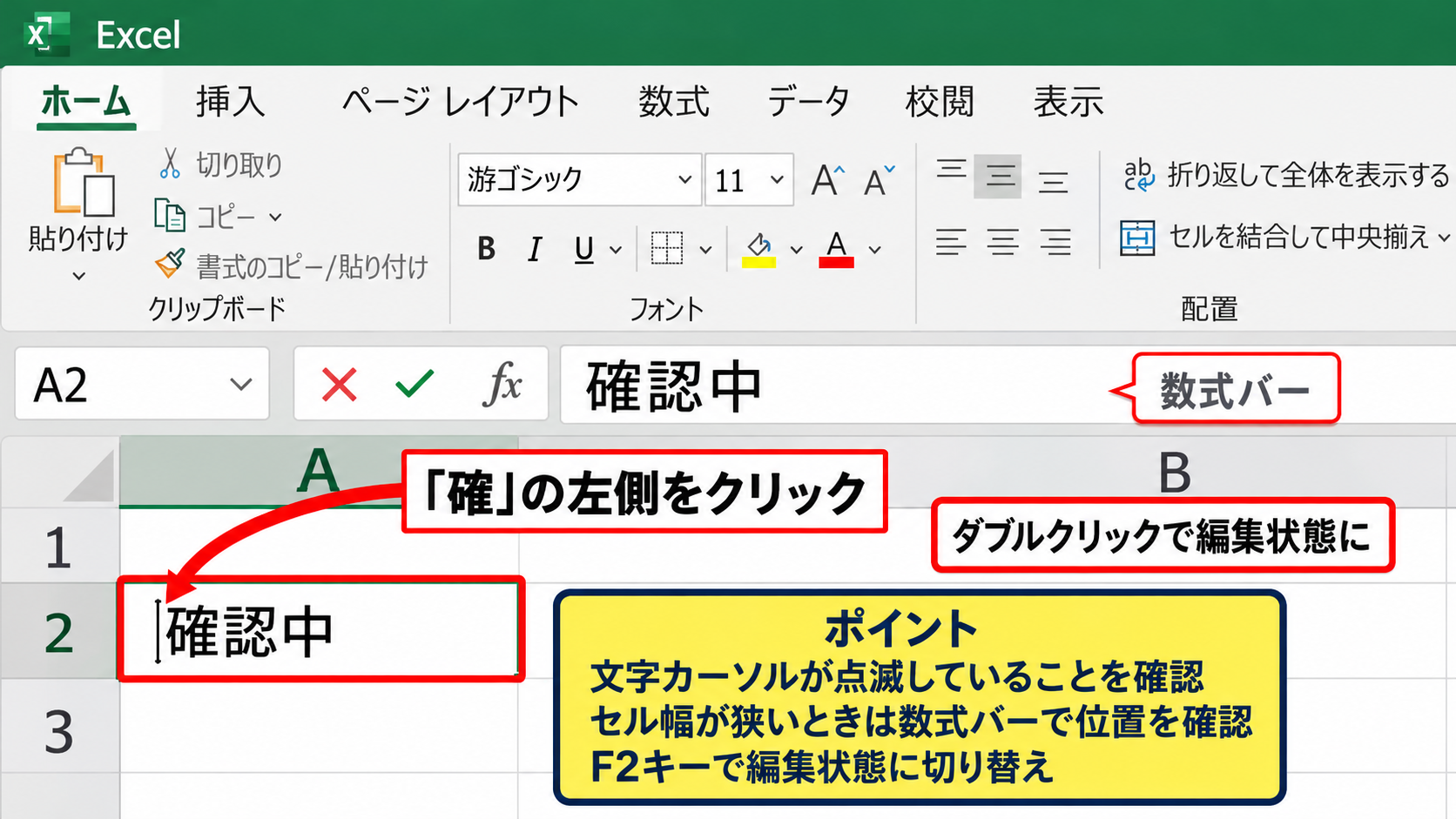Click the Wrap Text icon

[1138, 175]
